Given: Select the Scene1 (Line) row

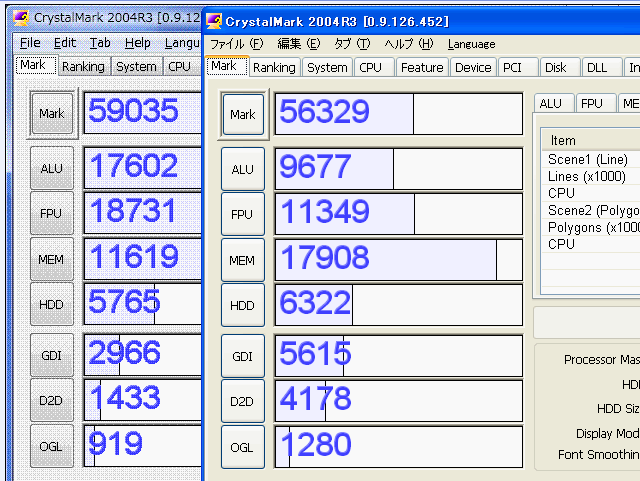Looking at the screenshot, I should pos(587,159).
